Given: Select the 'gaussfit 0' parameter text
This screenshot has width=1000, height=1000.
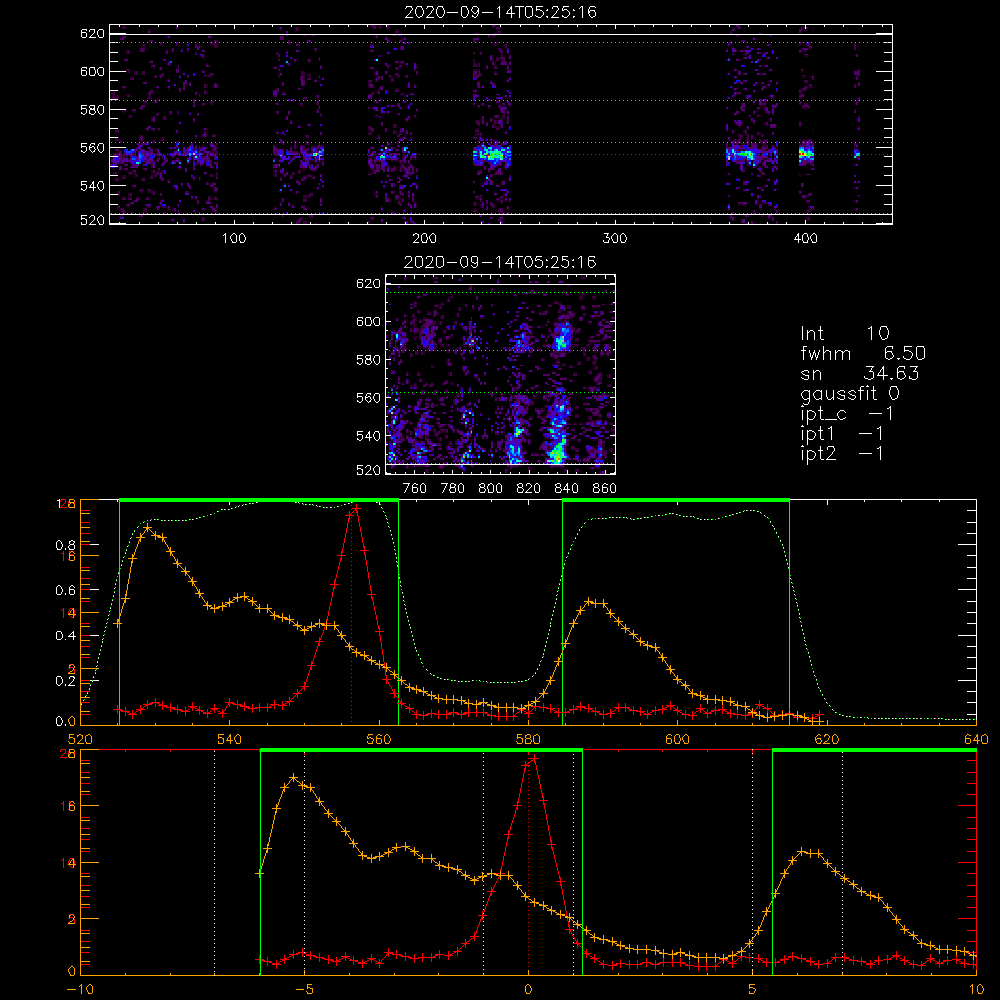Looking at the screenshot, I should [849, 393].
